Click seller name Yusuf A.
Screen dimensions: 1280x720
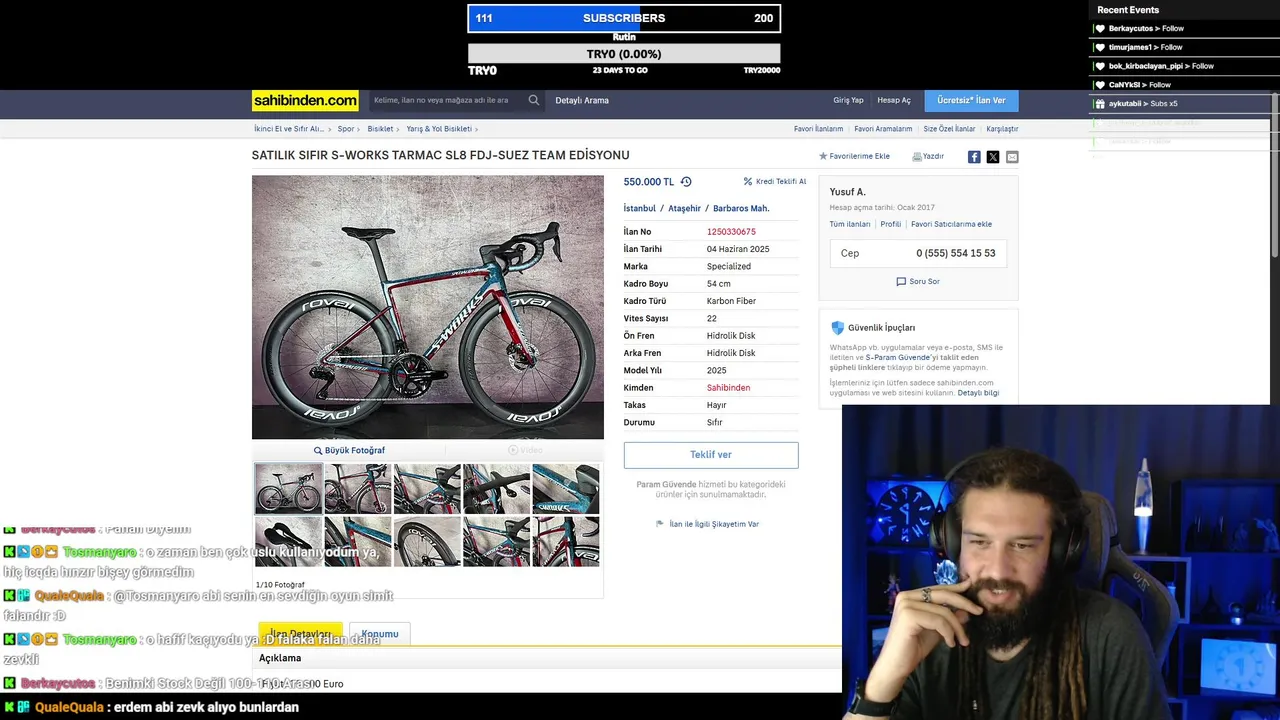848,192
